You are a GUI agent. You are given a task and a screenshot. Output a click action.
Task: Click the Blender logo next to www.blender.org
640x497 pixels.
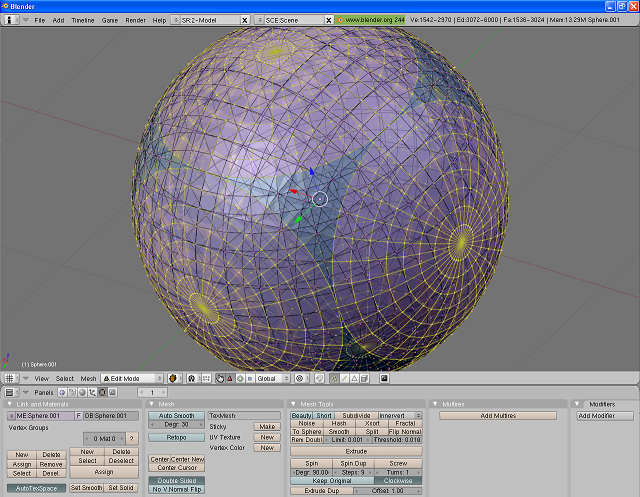tap(340, 20)
